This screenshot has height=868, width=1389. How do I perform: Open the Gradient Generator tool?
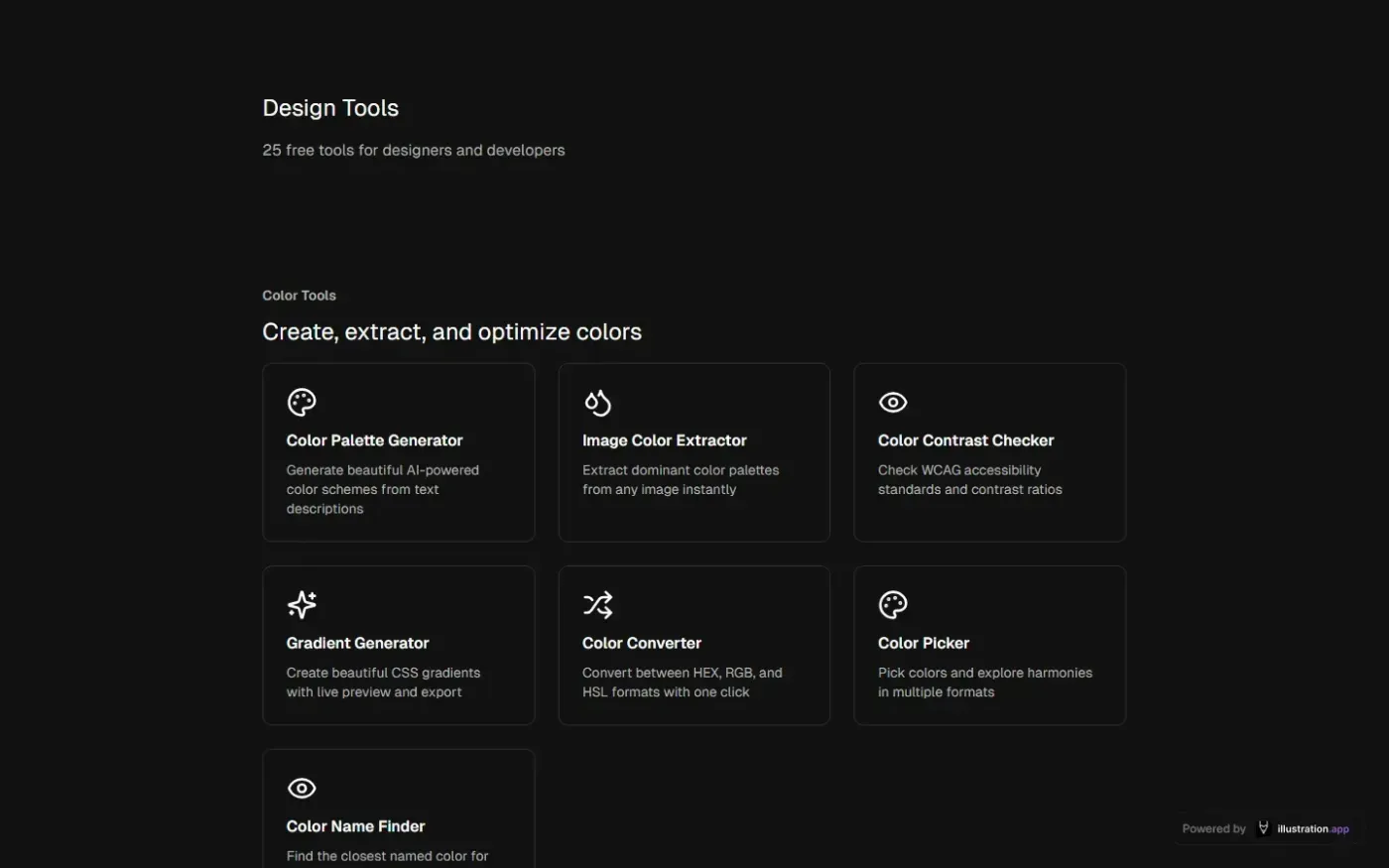tap(398, 645)
